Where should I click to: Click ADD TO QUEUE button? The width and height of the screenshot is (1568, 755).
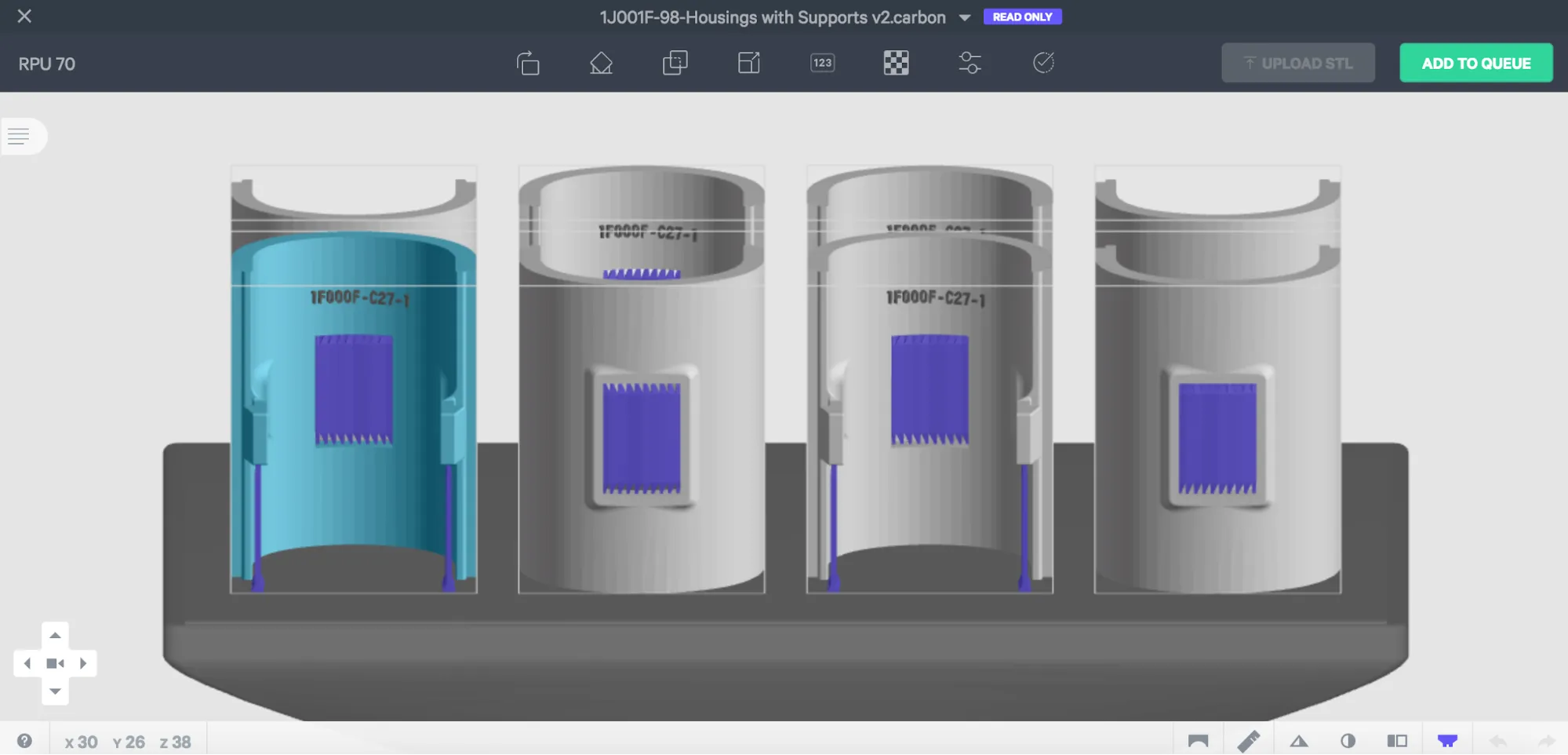[x=1475, y=63]
